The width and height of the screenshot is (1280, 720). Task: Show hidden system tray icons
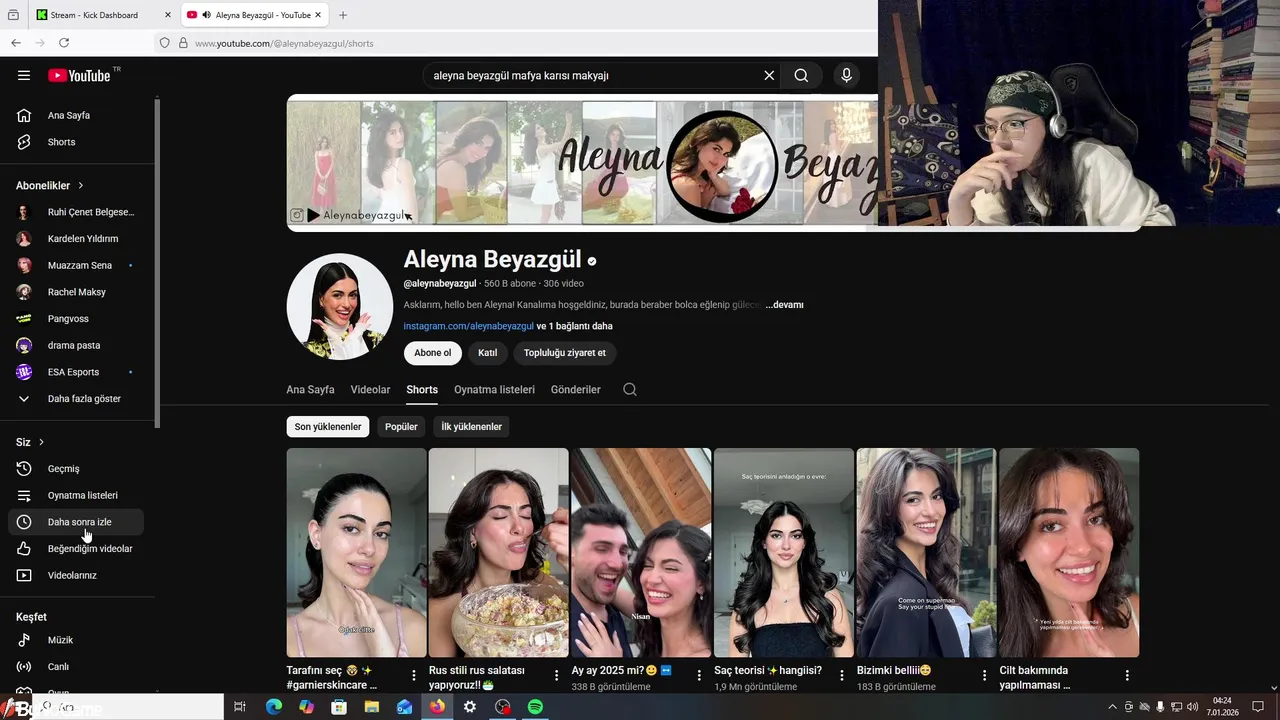1112,707
